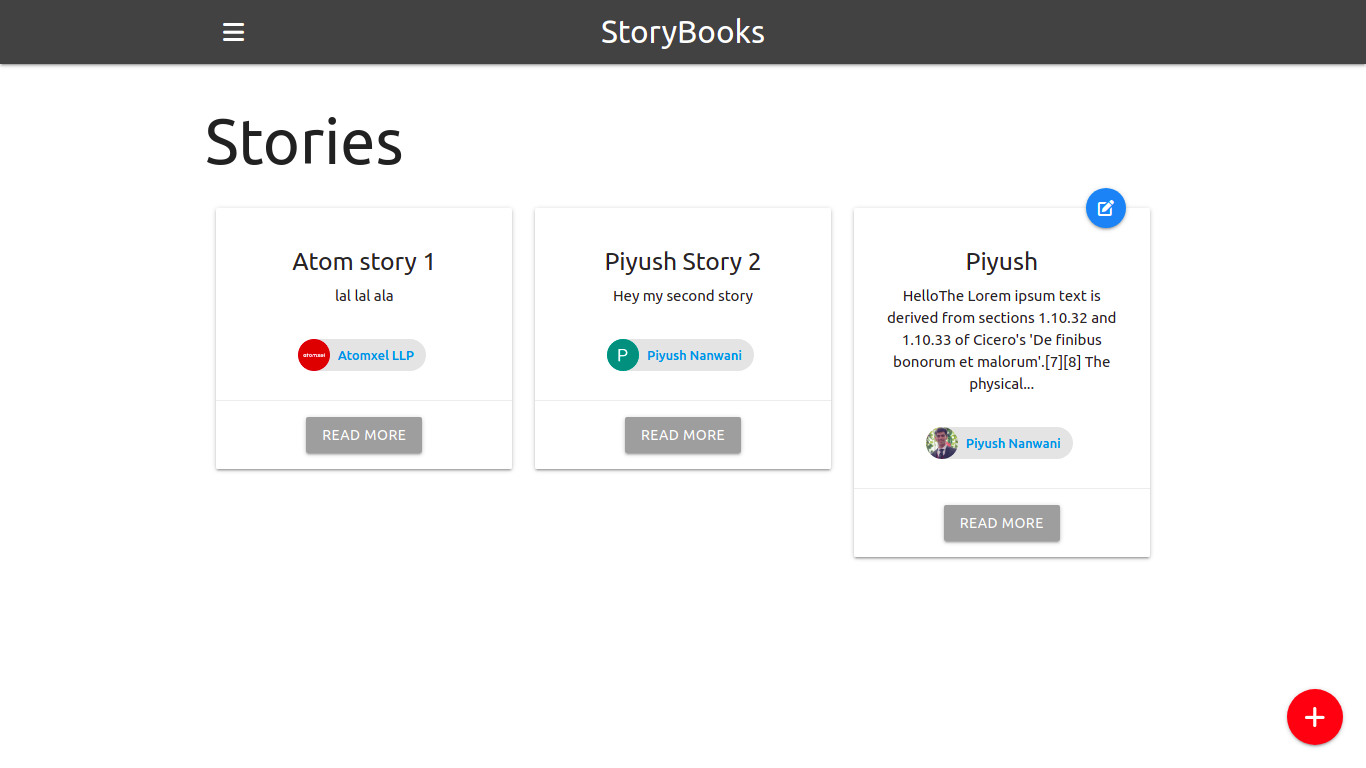1366x768 pixels.
Task: Click the edit pencil icon on Piyush card
Action: [x=1105, y=208]
